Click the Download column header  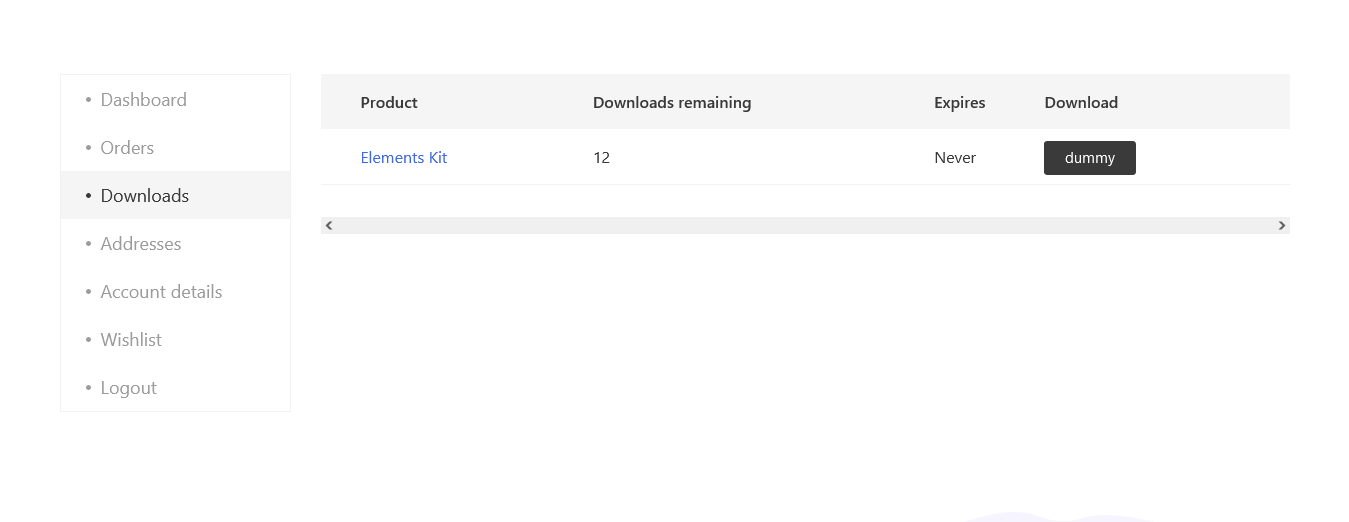1081,102
